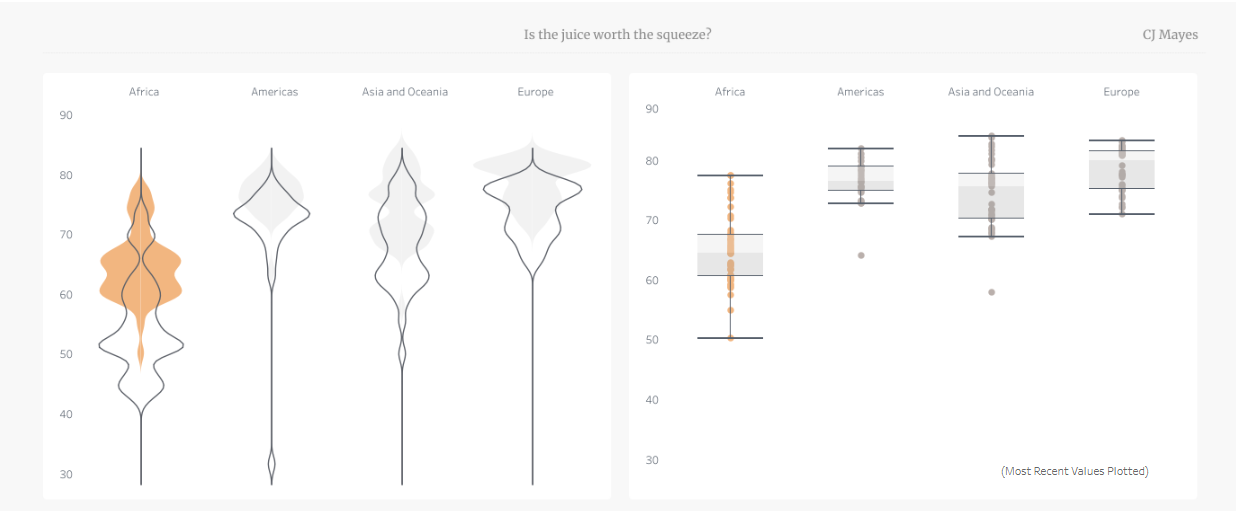Click the Asia and Oceania low outlier dot
This screenshot has width=1236, height=511.
point(992,292)
